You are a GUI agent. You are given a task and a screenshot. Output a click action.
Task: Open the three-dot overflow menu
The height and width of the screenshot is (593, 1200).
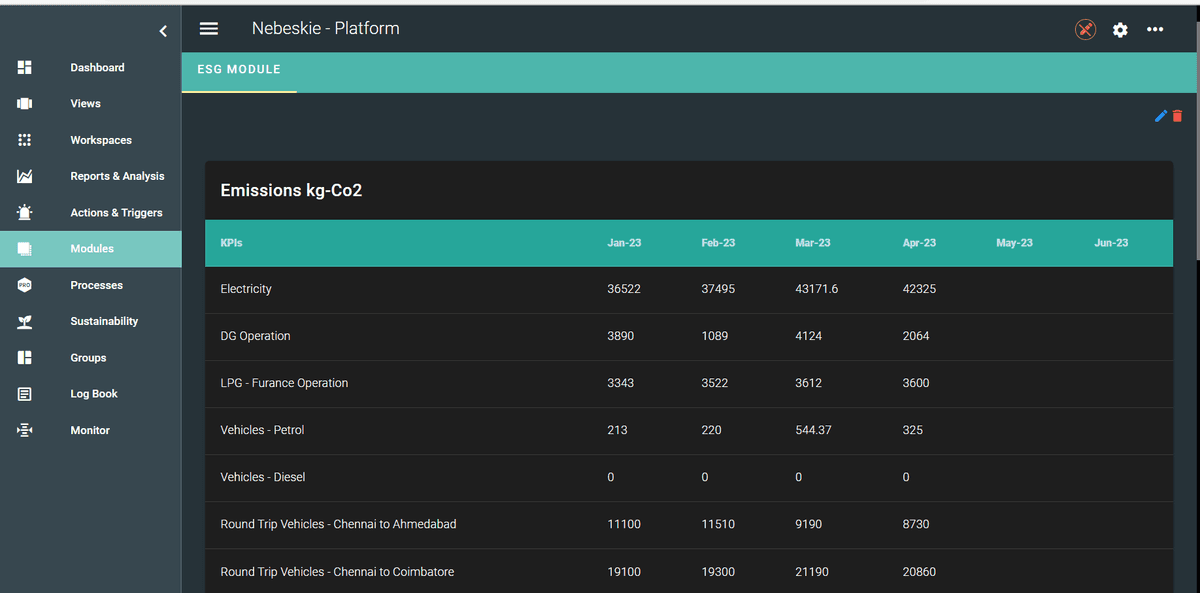tap(1155, 30)
